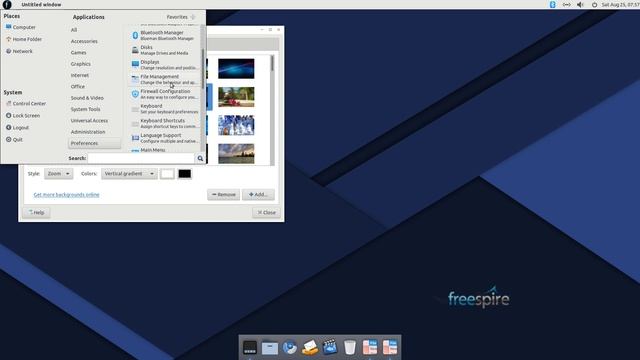
Task: Open the Style dropdown set to Zoom
Action: 58,173
